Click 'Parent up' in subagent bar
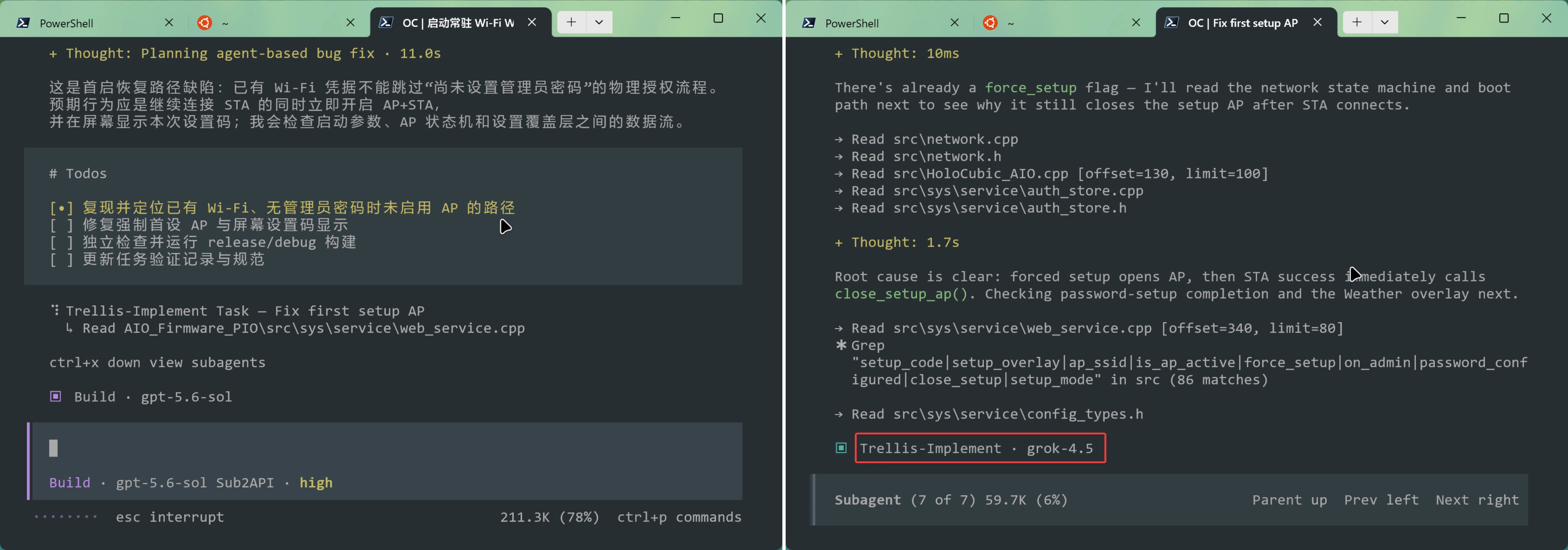1568x550 pixels. [x=1289, y=500]
